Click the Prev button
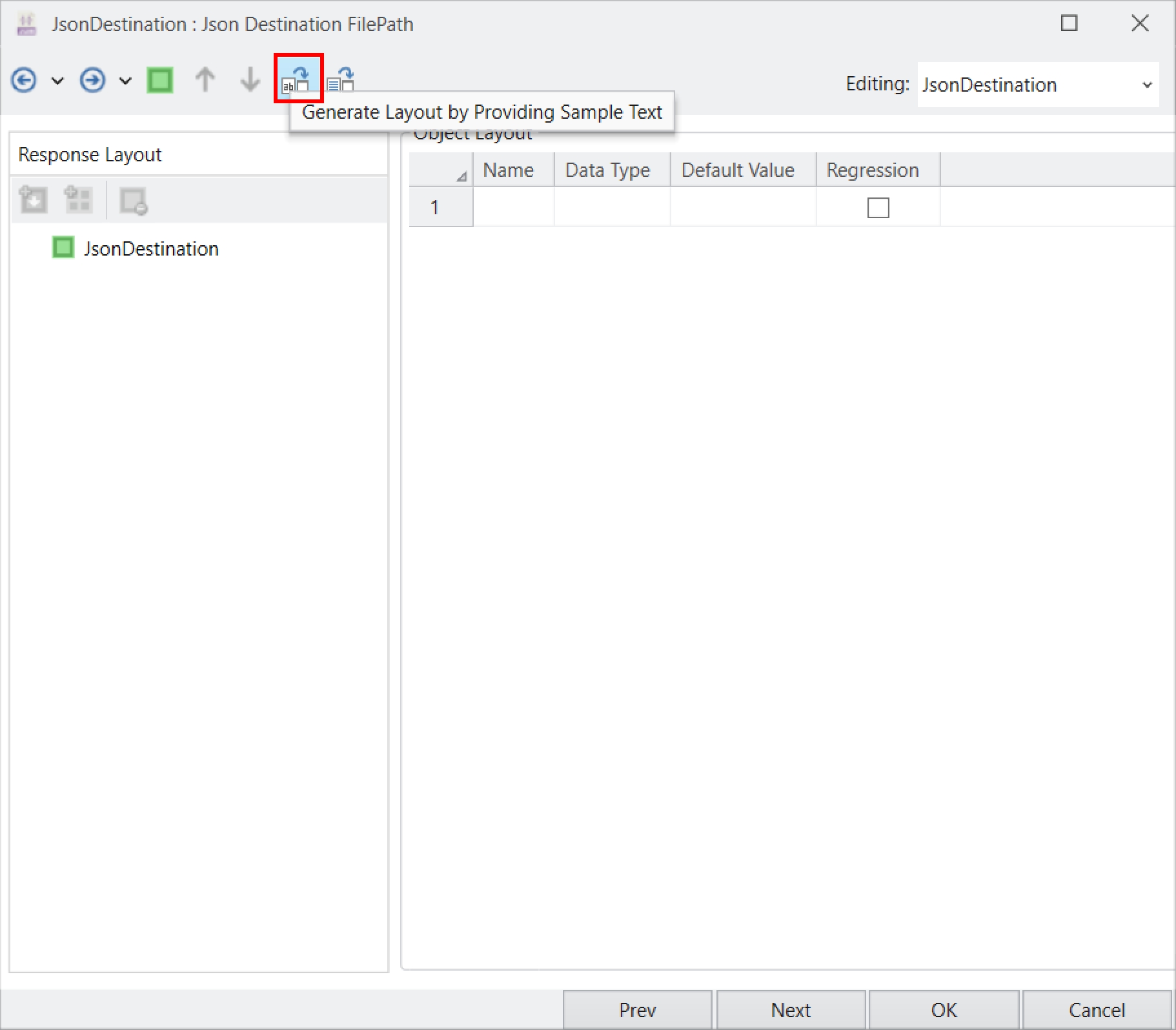The width and height of the screenshot is (1176, 1030). point(638,1010)
